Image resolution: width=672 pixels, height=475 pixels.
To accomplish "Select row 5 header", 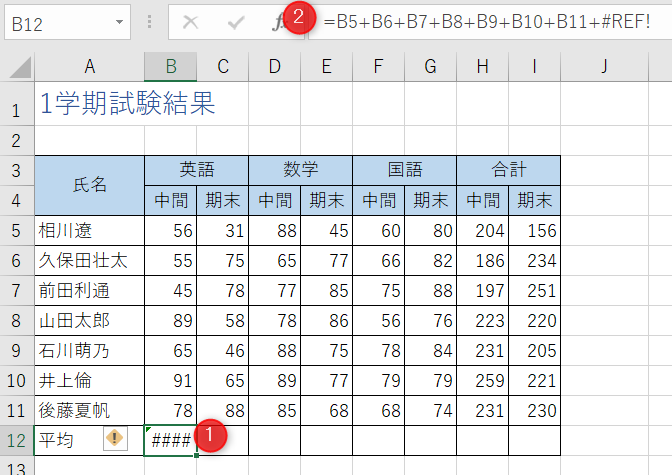I will (16, 230).
